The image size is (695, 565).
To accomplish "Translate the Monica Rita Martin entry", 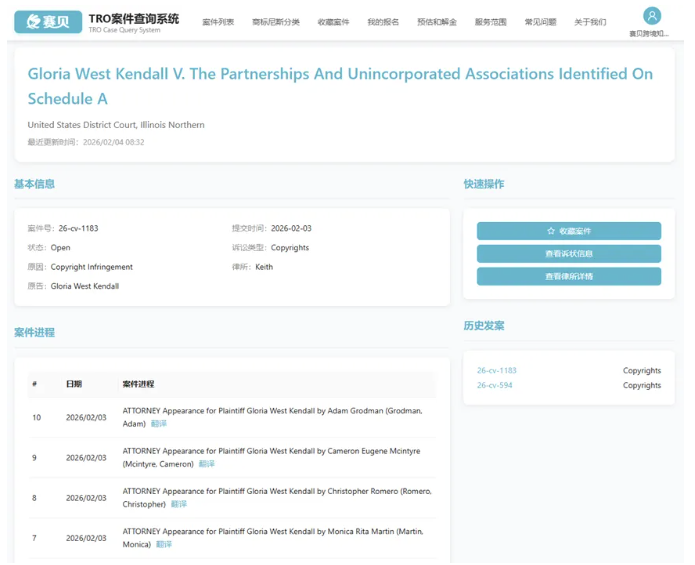I will [x=164, y=544].
